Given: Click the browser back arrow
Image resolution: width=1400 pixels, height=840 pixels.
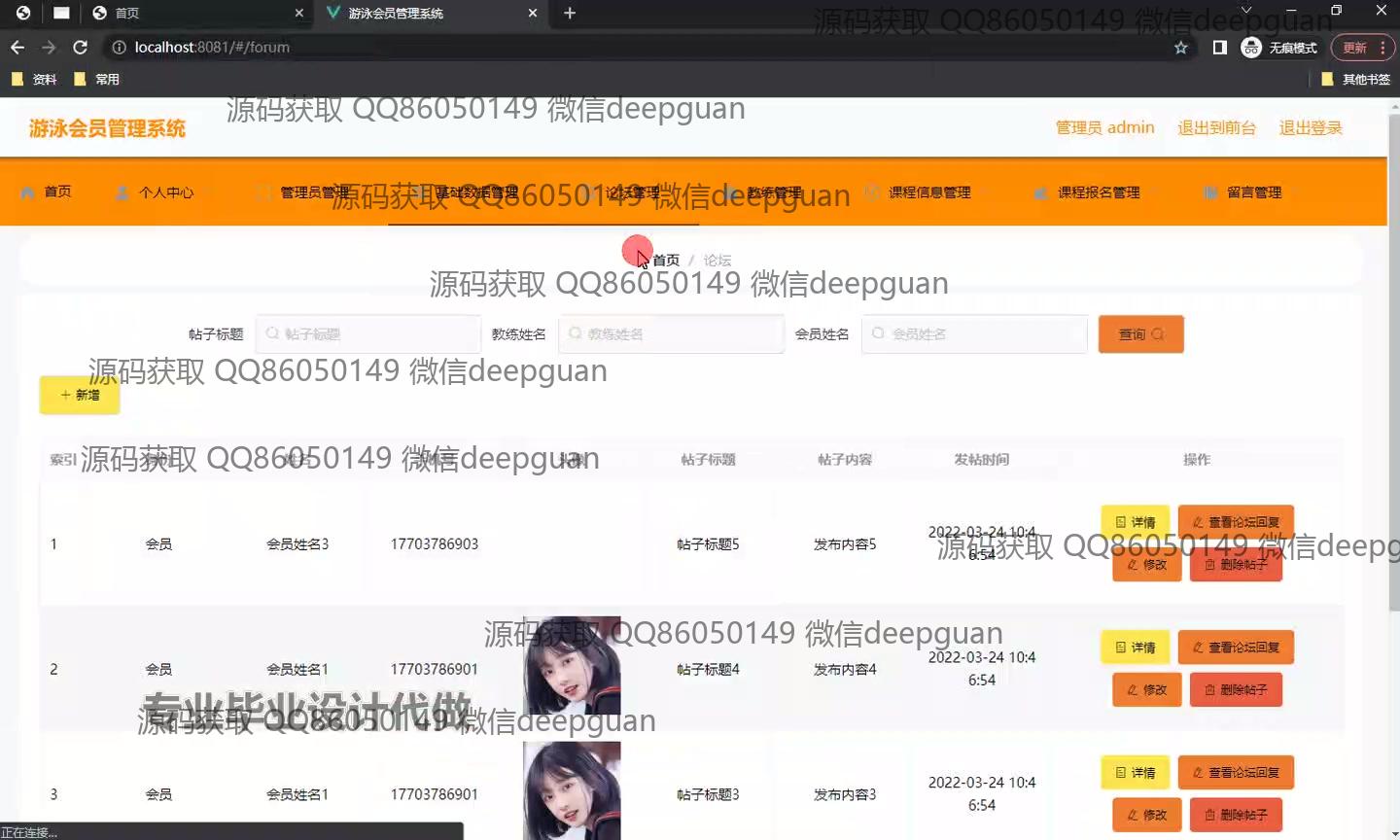Looking at the screenshot, I should (x=17, y=47).
